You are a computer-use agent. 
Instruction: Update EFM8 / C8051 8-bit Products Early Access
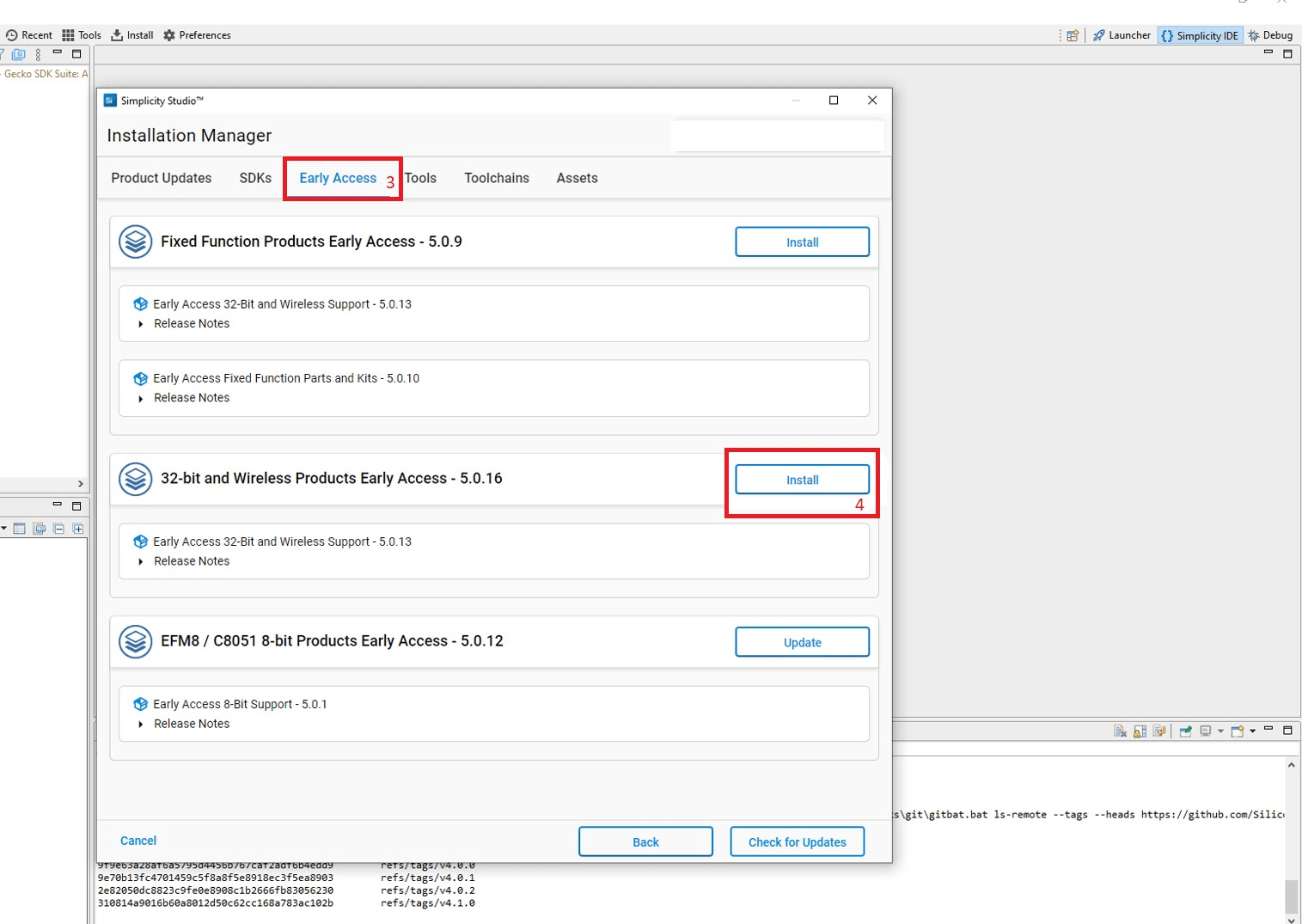click(x=802, y=642)
